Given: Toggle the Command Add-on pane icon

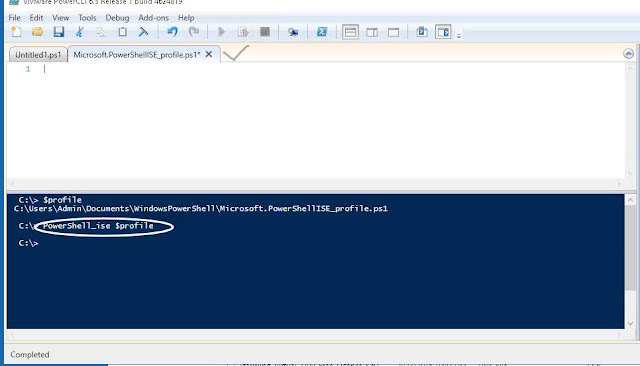Looking at the screenshot, I should click(x=443, y=32).
